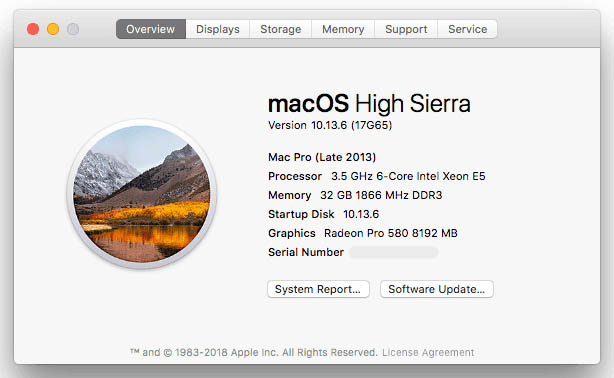The image size is (614, 378).
Task: Click the Processor specification line
Action: 377,176
